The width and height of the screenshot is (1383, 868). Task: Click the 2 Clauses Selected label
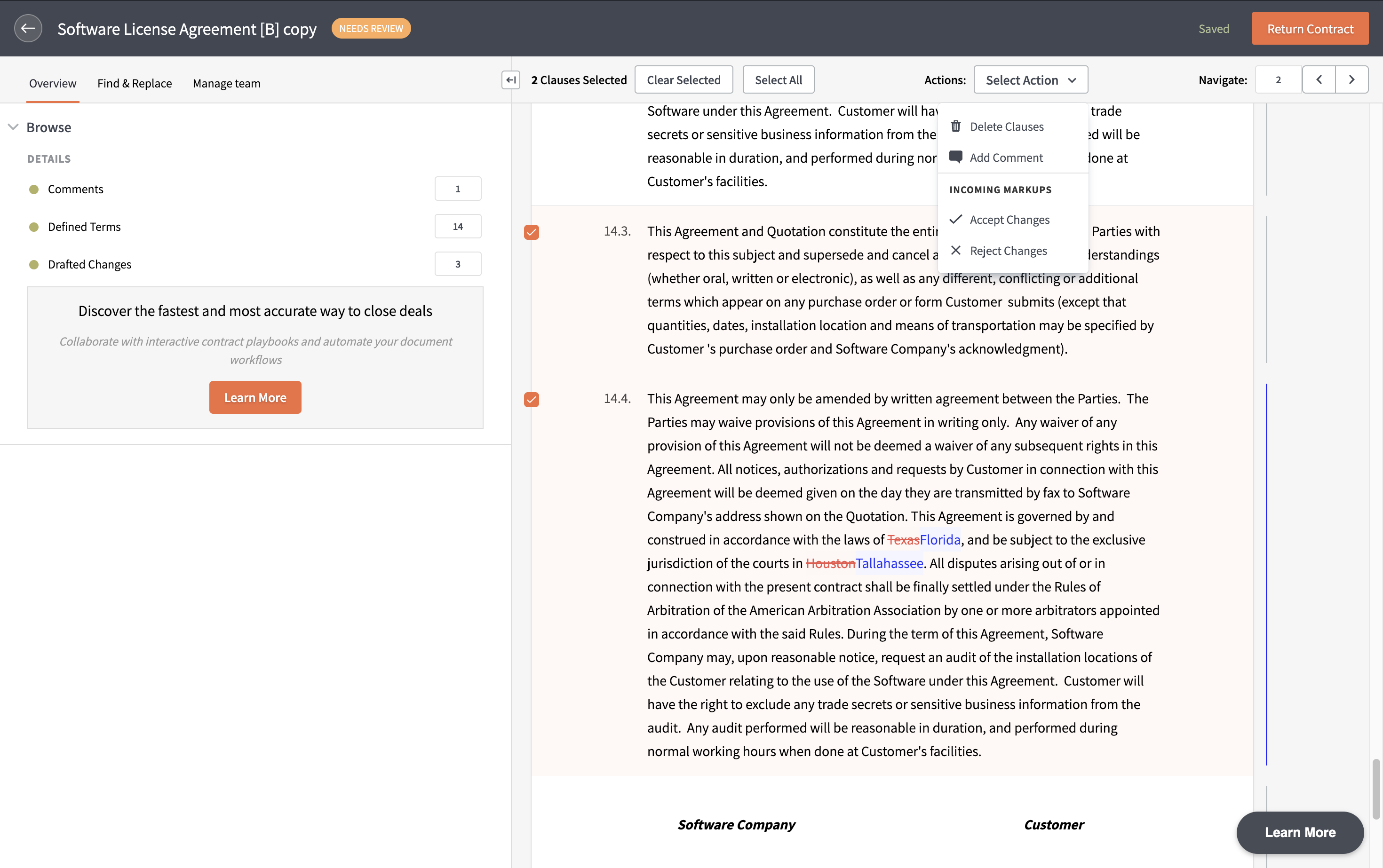[579, 80]
